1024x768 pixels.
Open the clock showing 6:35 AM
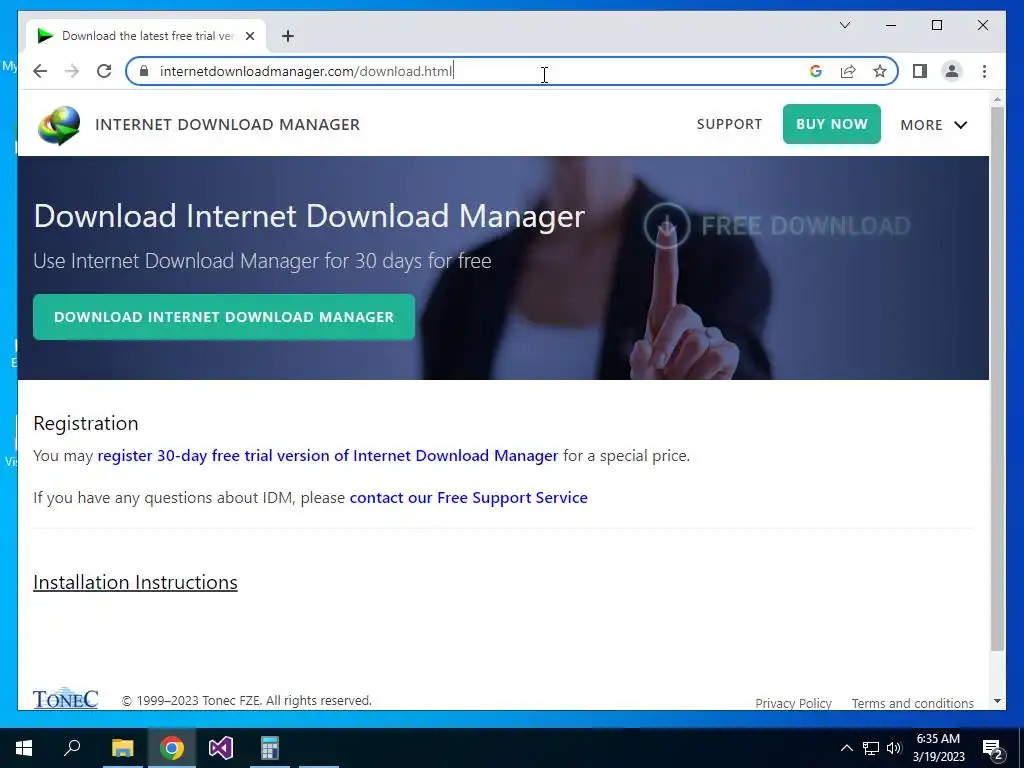[938, 748]
